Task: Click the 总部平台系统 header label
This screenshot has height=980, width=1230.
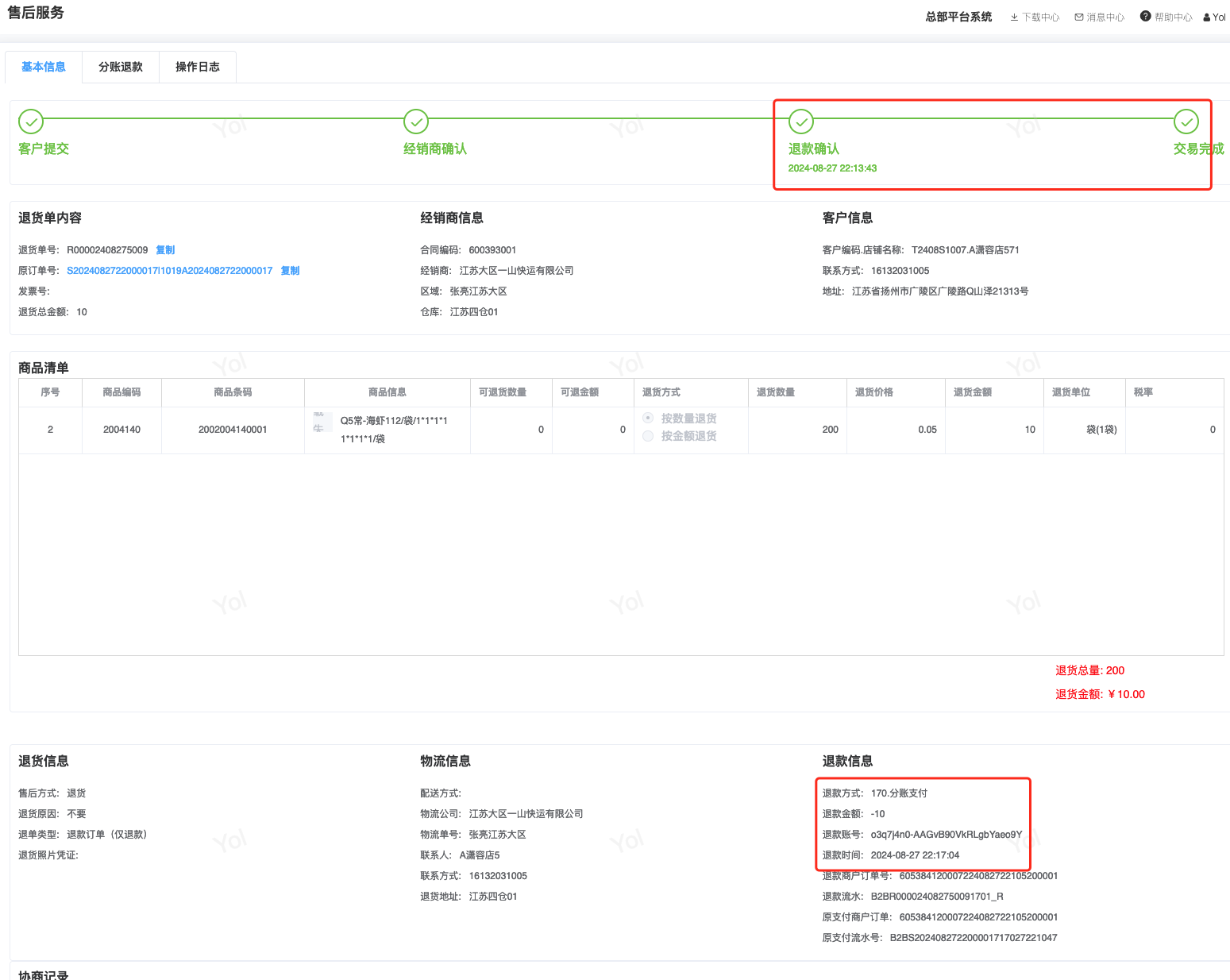Action: [x=958, y=17]
